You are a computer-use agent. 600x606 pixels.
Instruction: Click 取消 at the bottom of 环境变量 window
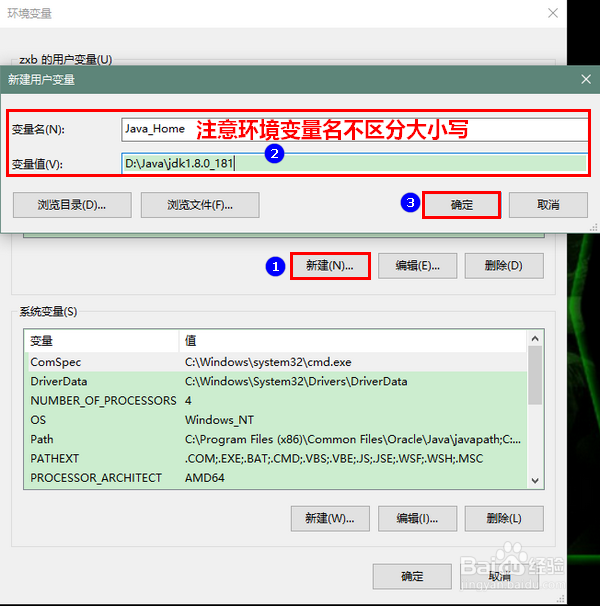point(499,576)
